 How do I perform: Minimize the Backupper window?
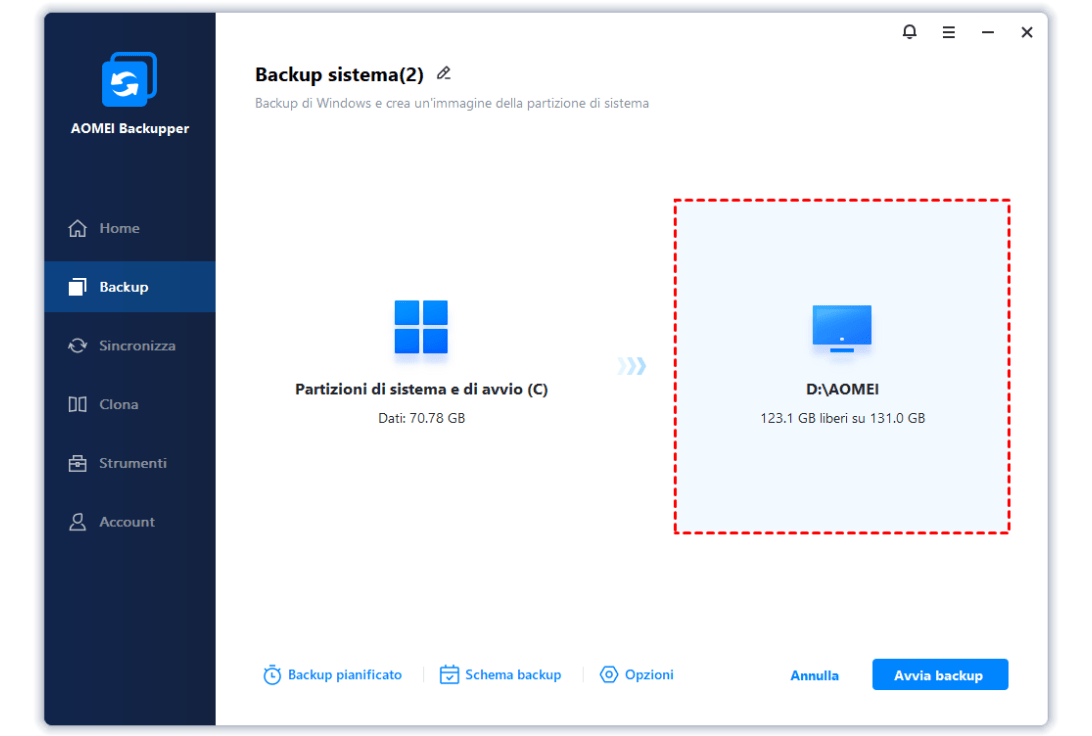[988, 32]
